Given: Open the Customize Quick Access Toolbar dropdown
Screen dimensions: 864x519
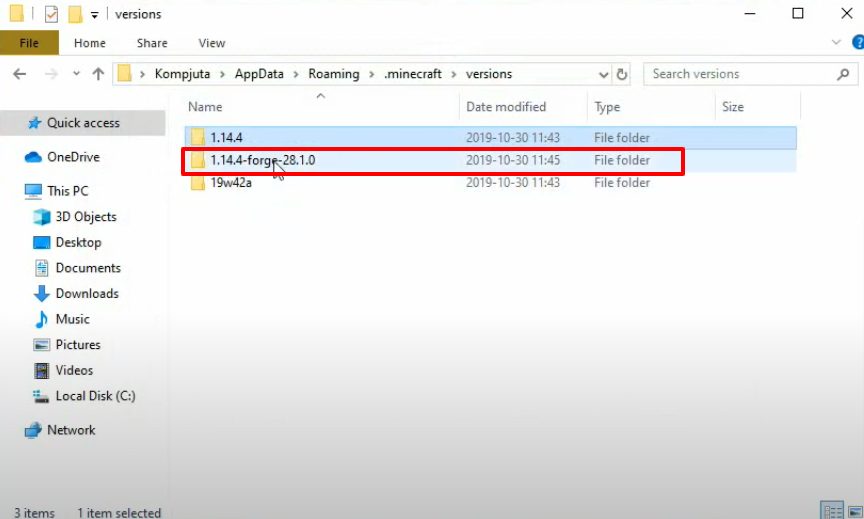Looking at the screenshot, I should coord(95,15).
